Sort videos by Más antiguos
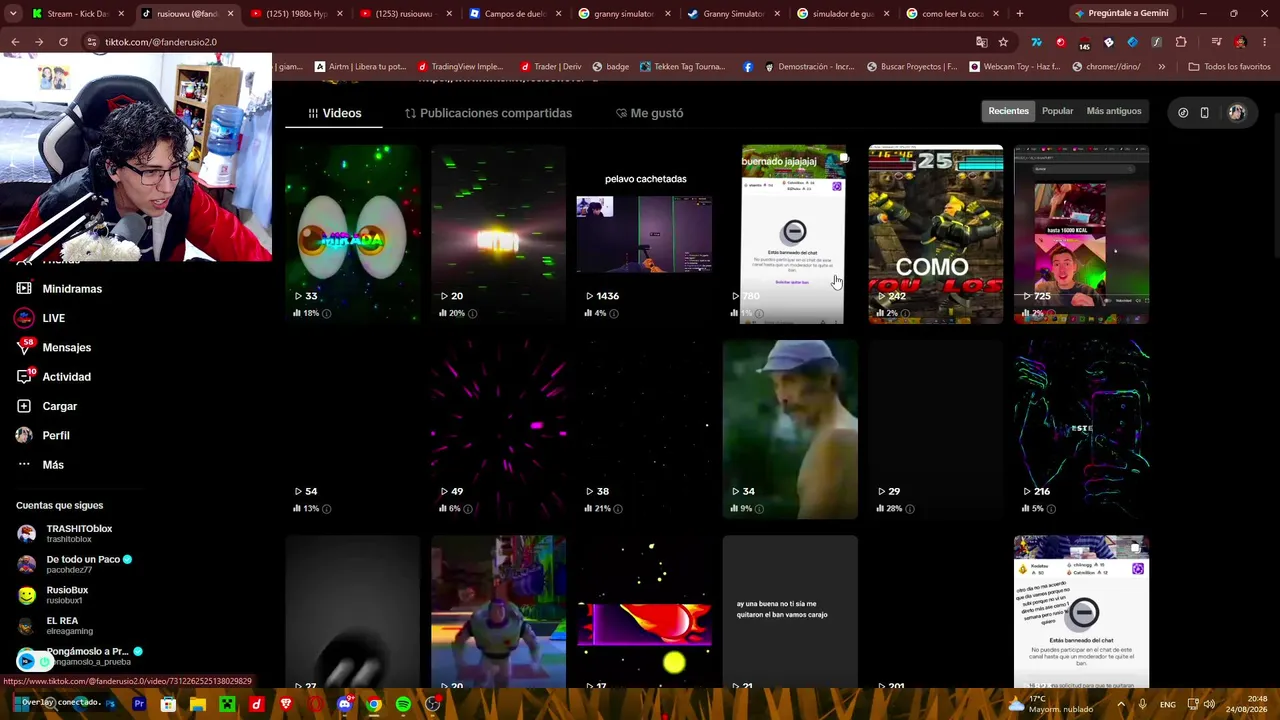The image size is (1280, 720). click(1114, 111)
